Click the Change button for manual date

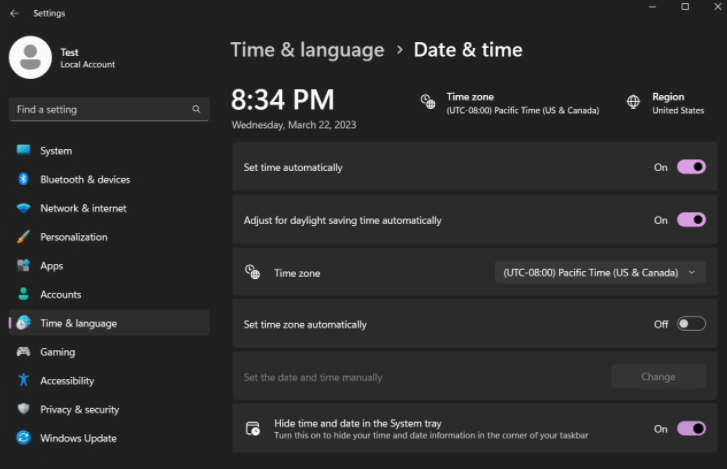point(658,377)
